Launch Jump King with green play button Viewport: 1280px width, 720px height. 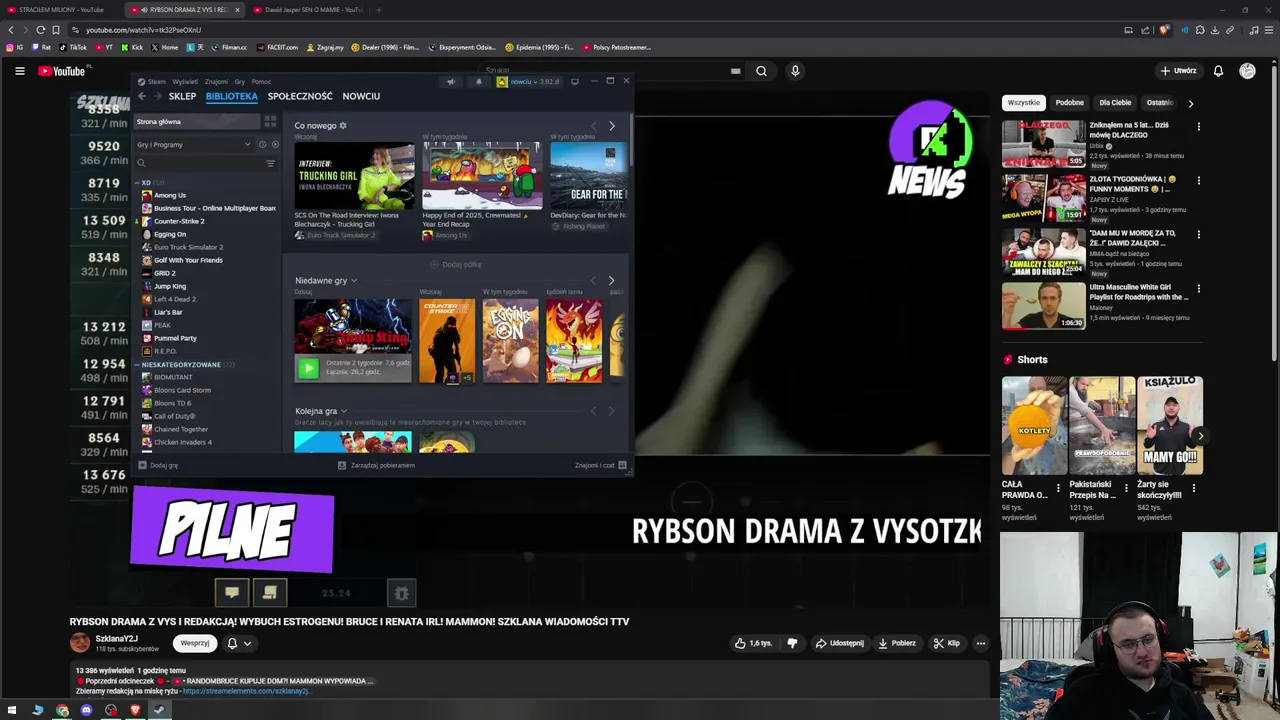pos(308,369)
